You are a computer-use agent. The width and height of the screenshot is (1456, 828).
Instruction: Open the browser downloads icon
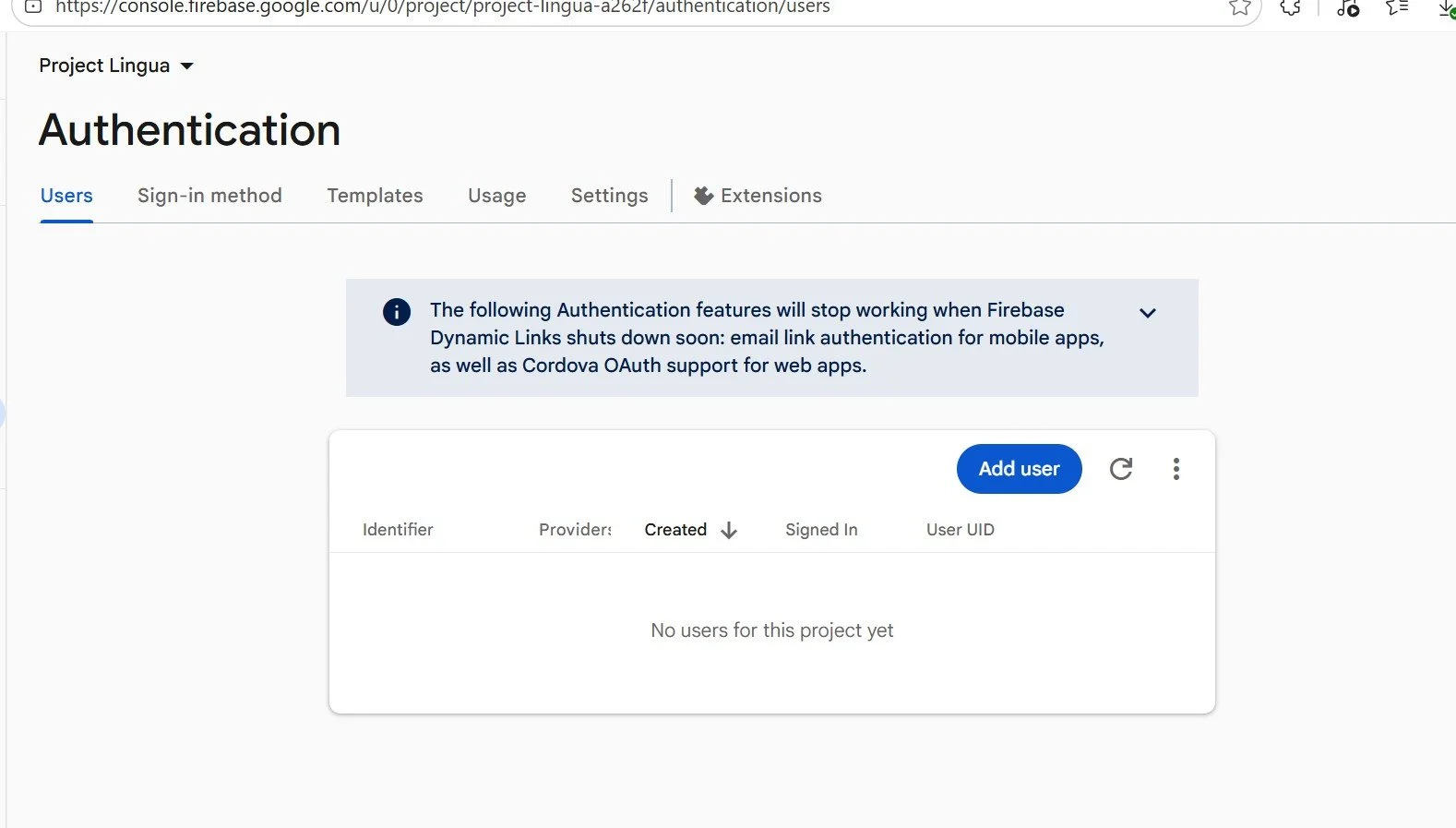(1446, 7)
